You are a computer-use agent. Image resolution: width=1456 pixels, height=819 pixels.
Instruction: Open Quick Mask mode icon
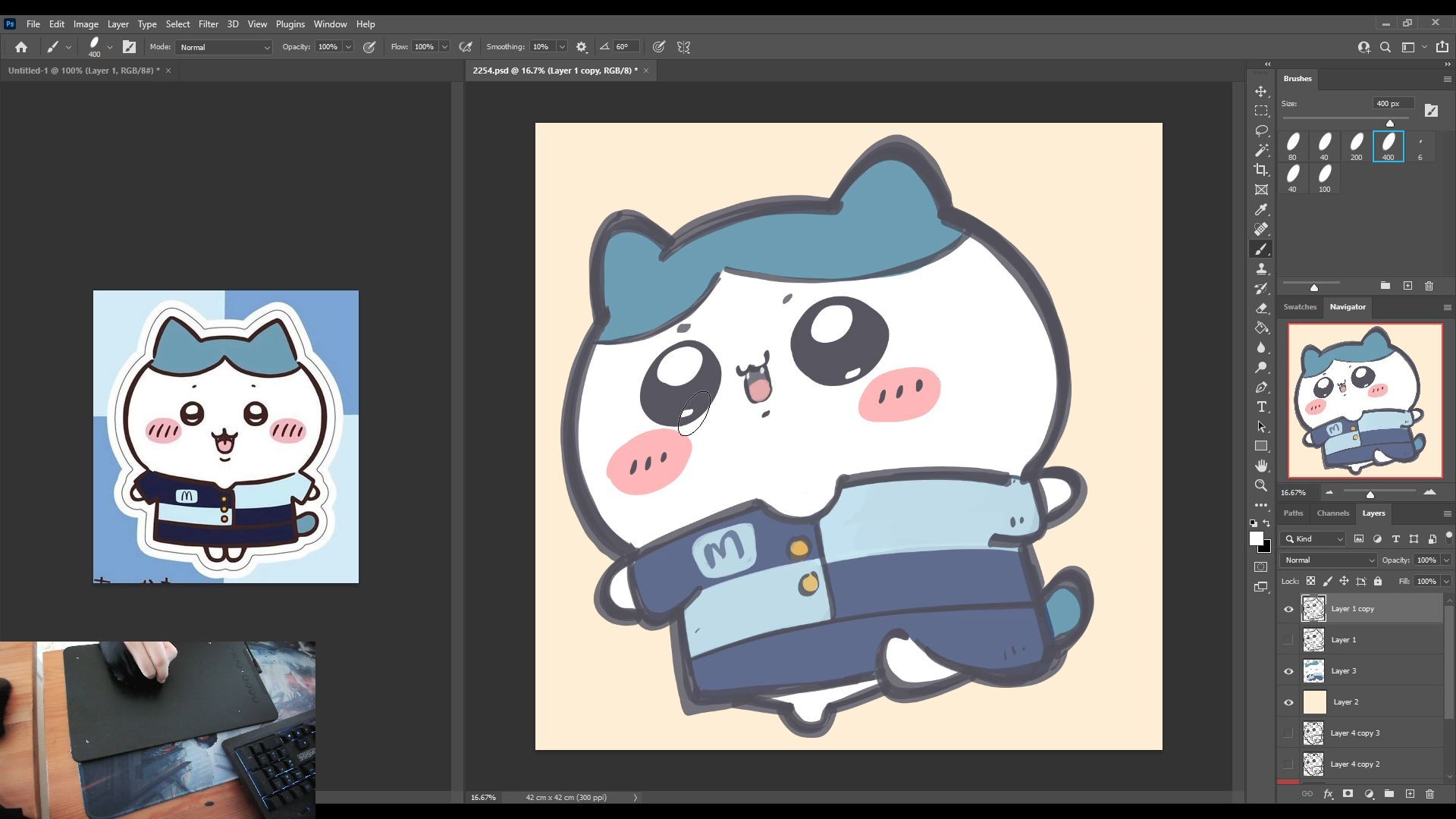click(x=1261, y=566)
